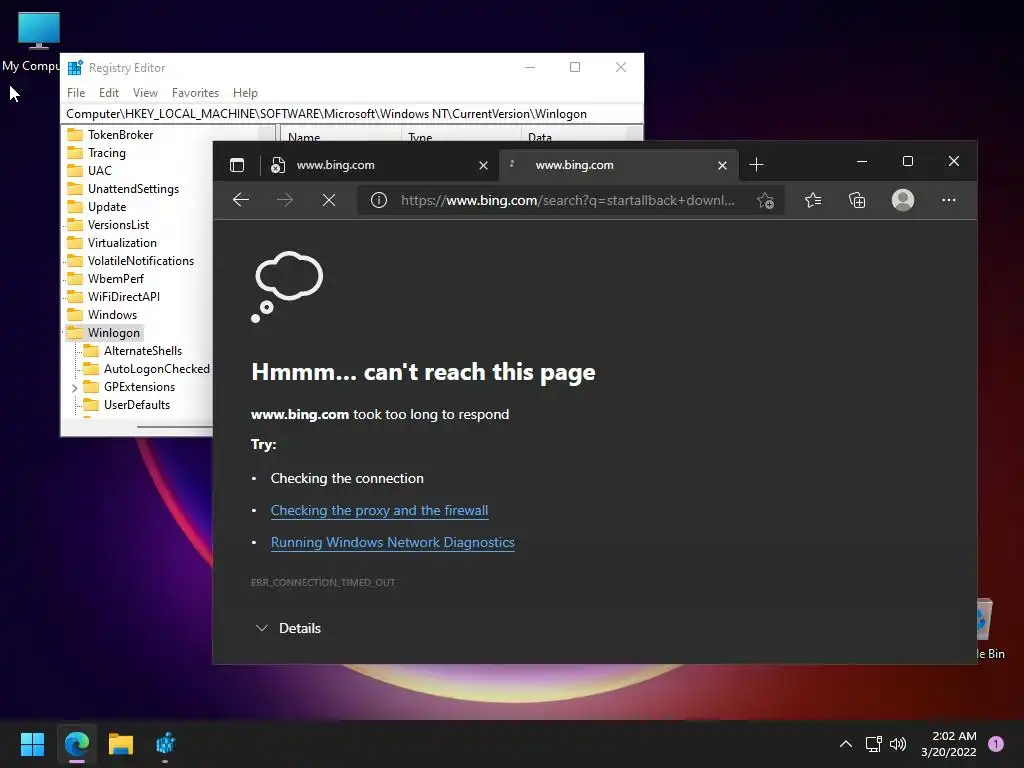The image size is (1024, 768).
Task: Select the GPExtensions subkey under Winlogon
Action: click(139, 387)
